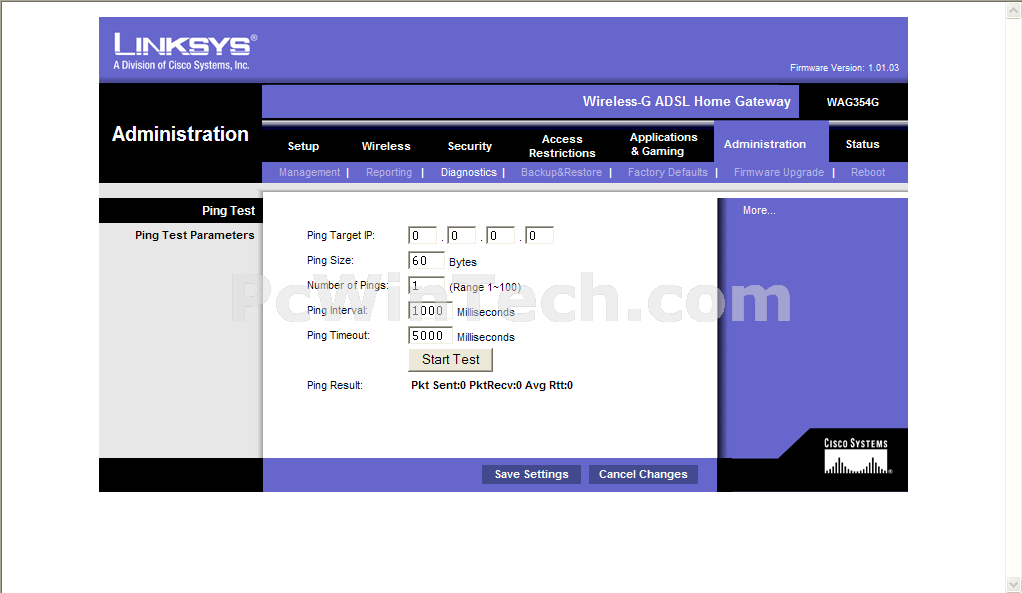Open the Reboot sub-tab
Viewport: 1022px width, 593px height.
pyautogui.click(x=868, y=172)
